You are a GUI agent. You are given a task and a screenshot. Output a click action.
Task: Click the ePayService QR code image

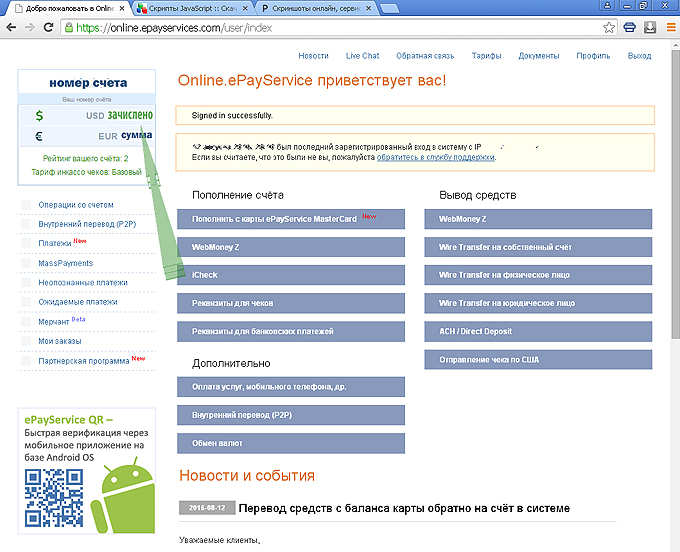(54, 498)
